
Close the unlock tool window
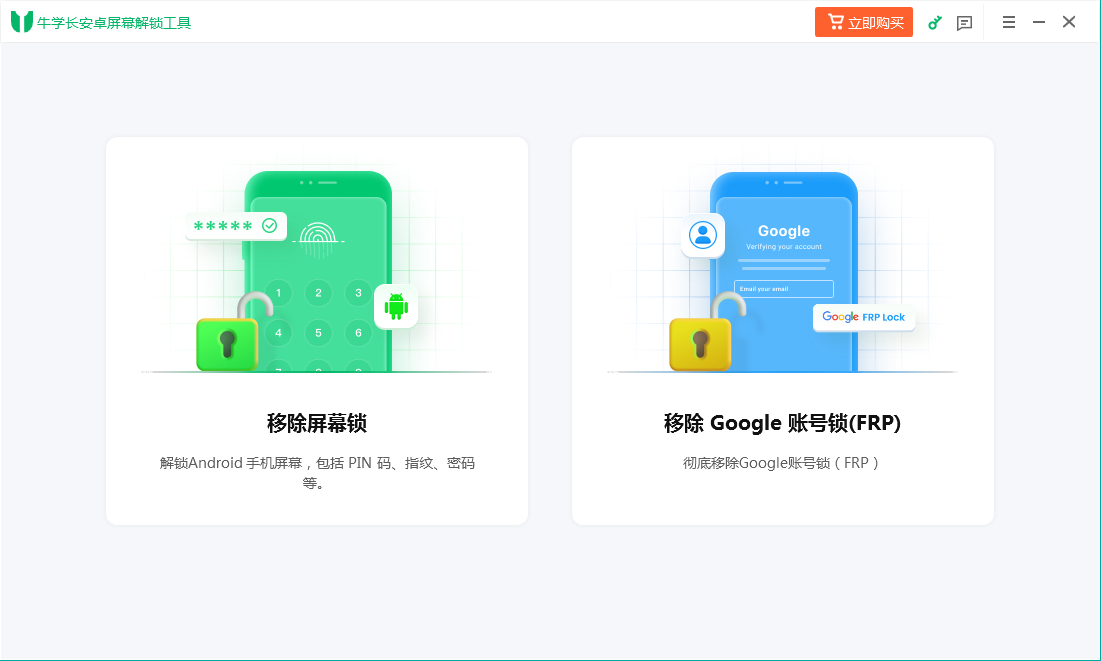click(x=1069, y=22)
